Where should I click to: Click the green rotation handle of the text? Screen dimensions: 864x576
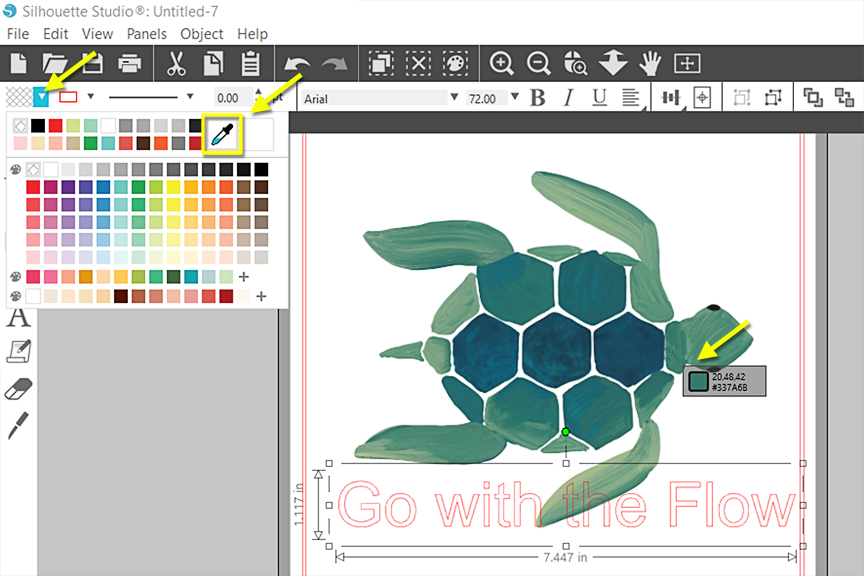565,432
